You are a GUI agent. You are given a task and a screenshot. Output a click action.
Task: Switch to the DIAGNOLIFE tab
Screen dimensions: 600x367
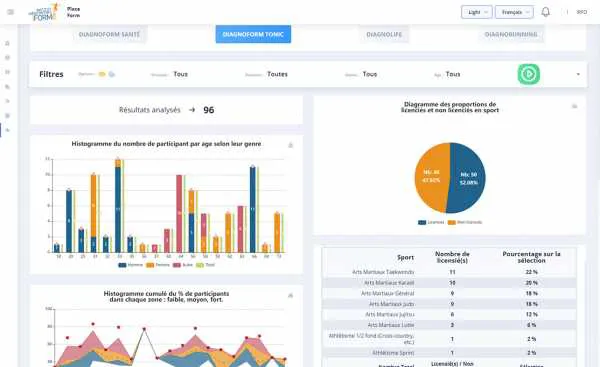coord(384,34)
